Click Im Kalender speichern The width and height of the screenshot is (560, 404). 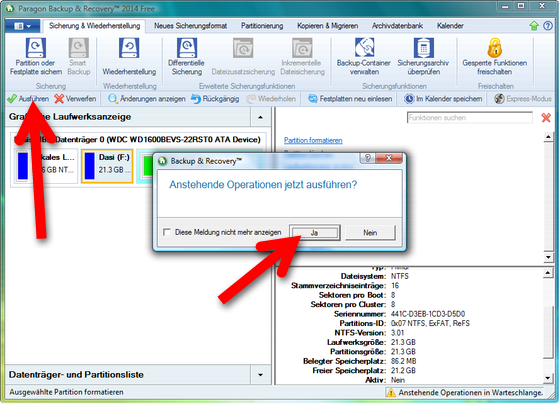443,99
